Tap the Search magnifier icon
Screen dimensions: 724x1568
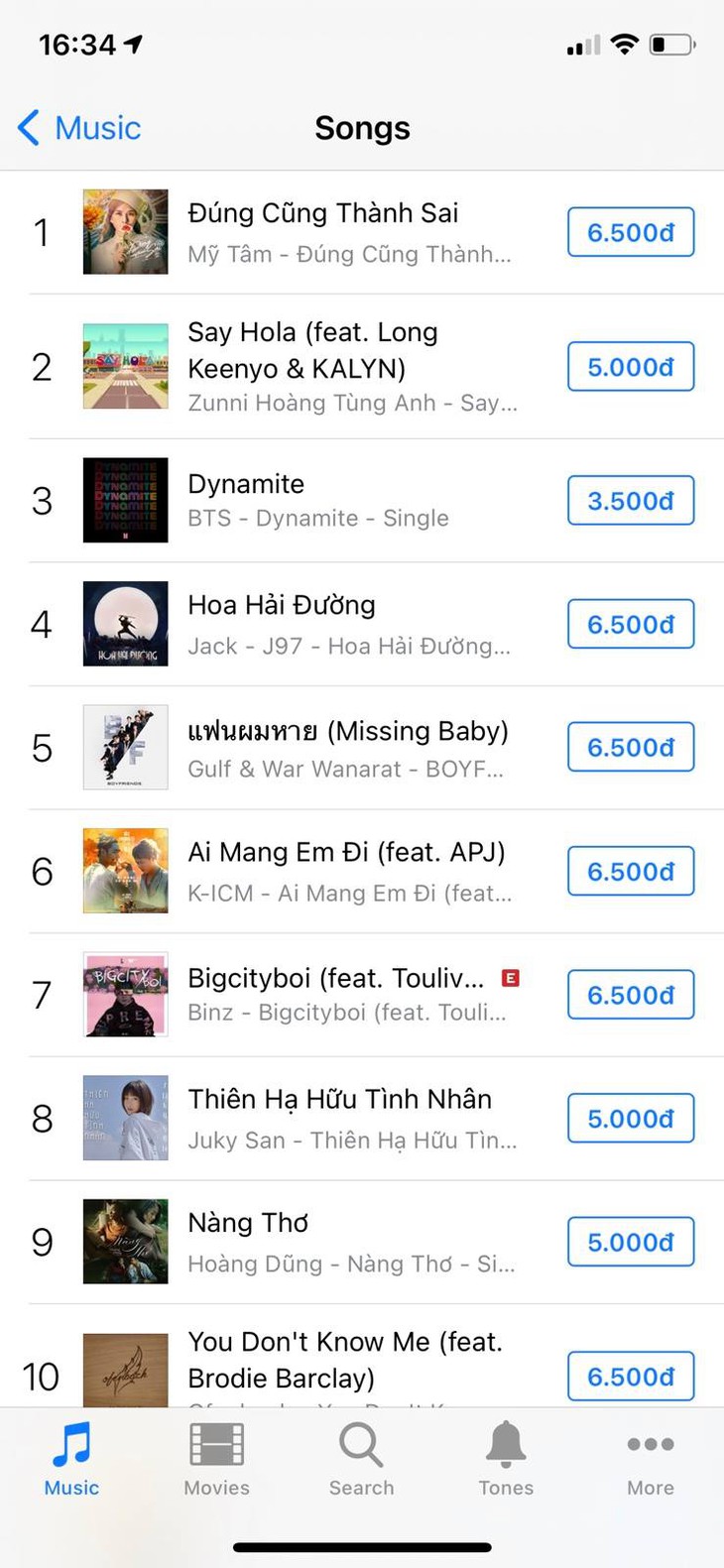361,1444
